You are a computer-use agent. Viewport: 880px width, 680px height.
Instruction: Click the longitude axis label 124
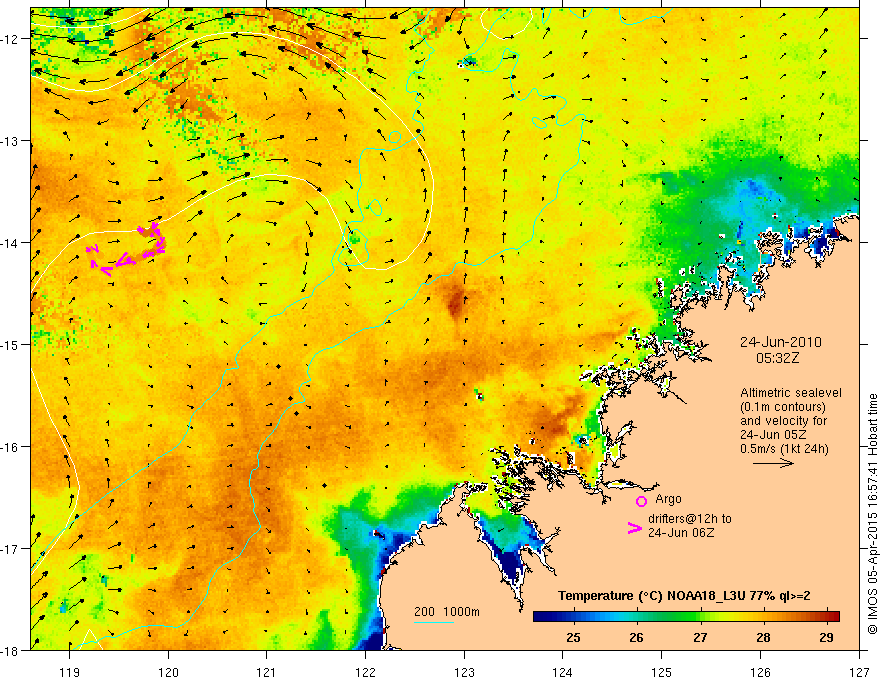click(563, 672)
